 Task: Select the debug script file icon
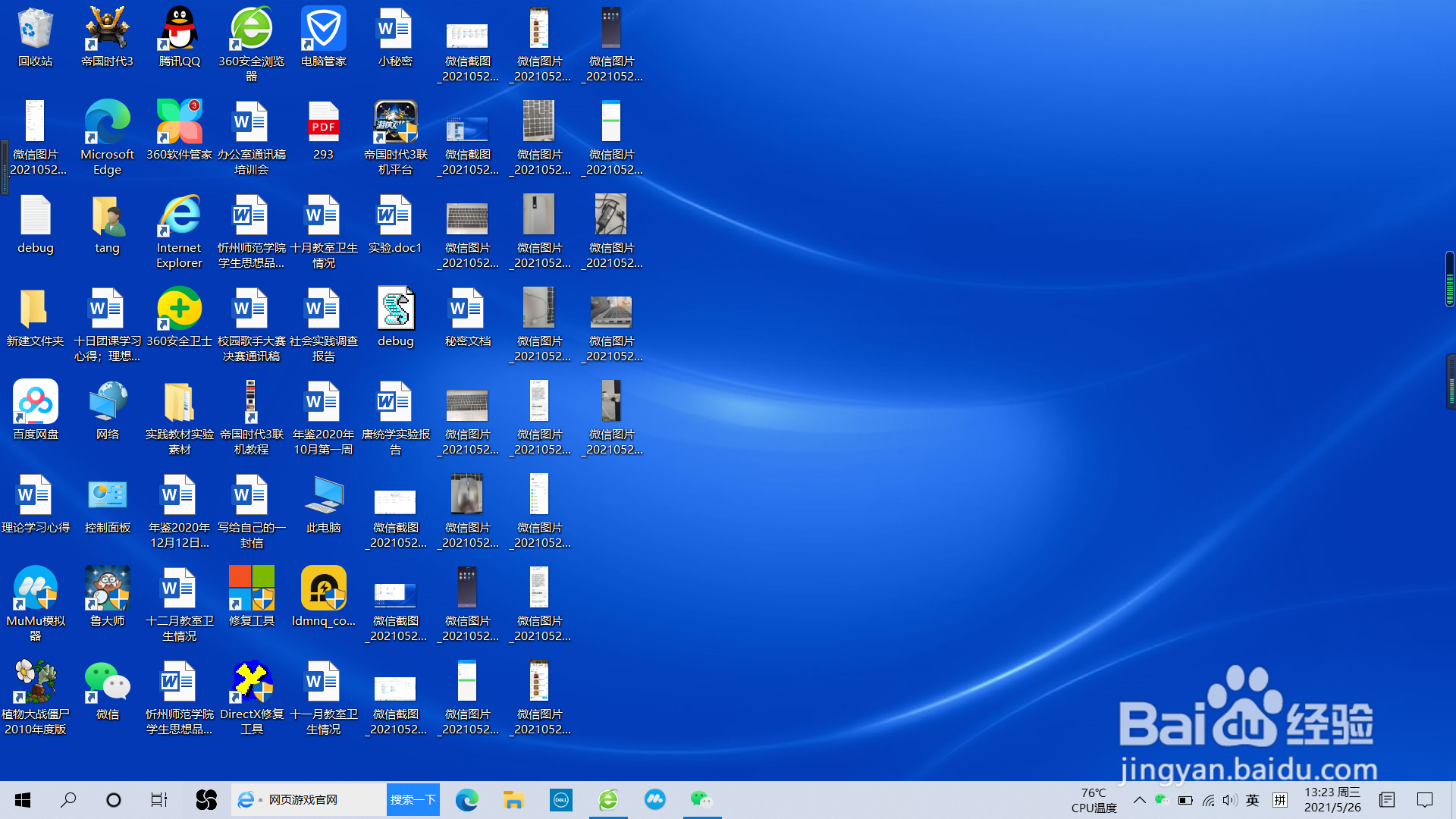(x=395, y=317)
